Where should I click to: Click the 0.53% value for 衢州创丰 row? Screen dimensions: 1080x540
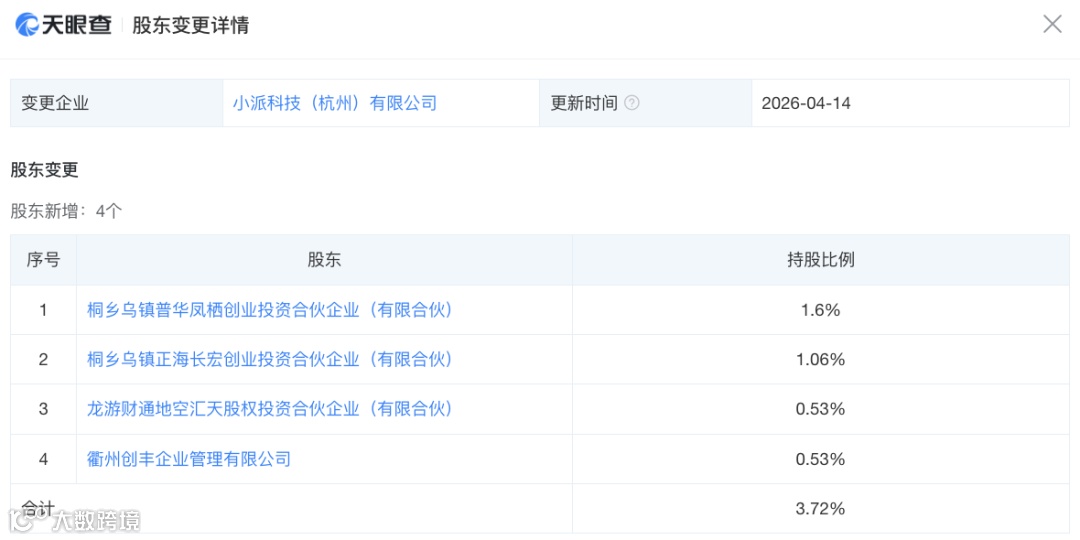point(820,459)
